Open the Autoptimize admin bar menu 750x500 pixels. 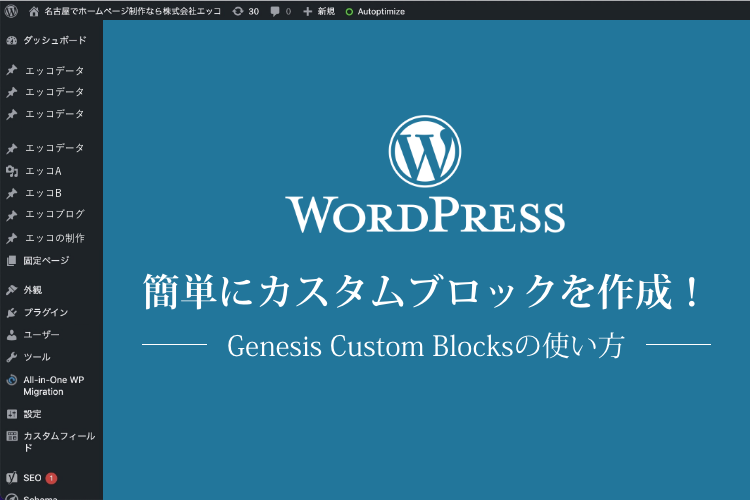[375, 11]
